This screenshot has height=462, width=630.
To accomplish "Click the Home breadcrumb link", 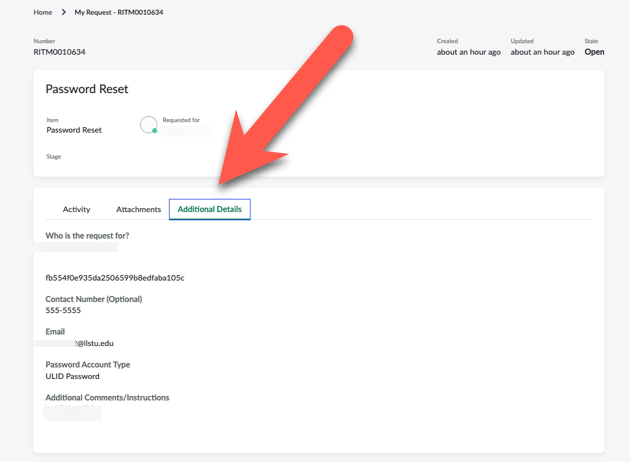I will pyautogui.click(x=42, y=13).
